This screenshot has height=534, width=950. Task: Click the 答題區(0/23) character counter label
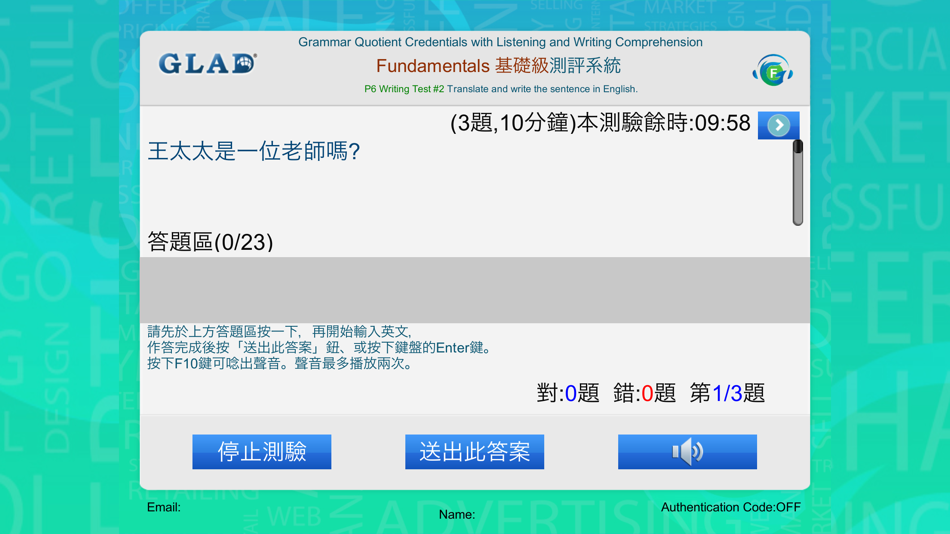[x=210, y=242]
